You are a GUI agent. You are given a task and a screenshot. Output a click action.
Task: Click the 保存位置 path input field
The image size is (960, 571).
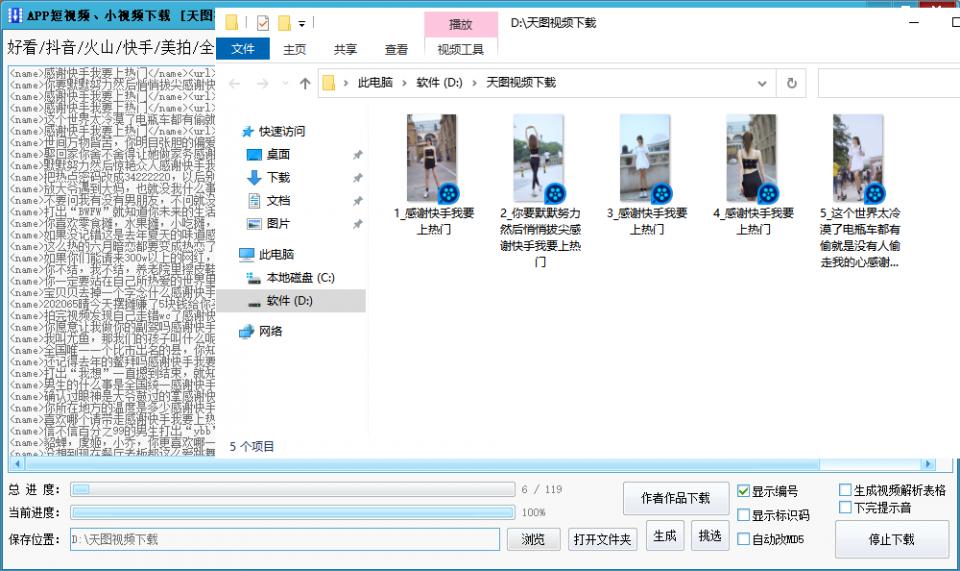pyautogui.click(x=285, y=539)
